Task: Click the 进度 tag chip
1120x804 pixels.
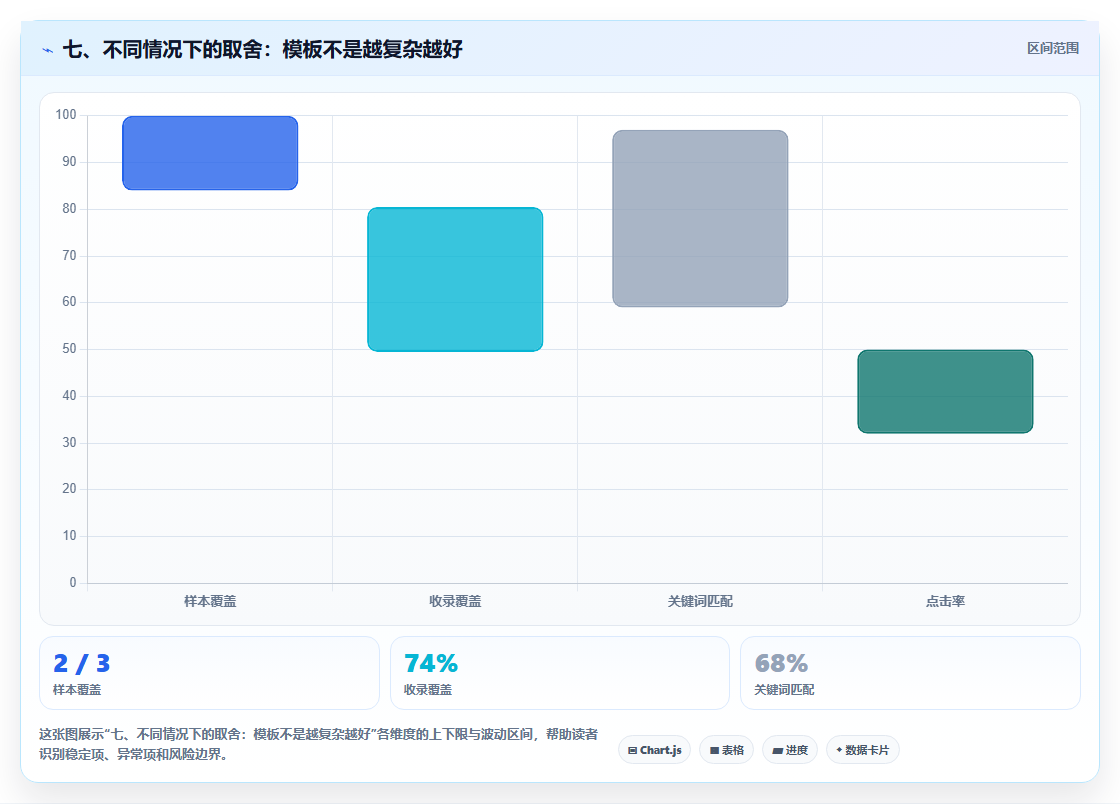Action: click(790, 750)
